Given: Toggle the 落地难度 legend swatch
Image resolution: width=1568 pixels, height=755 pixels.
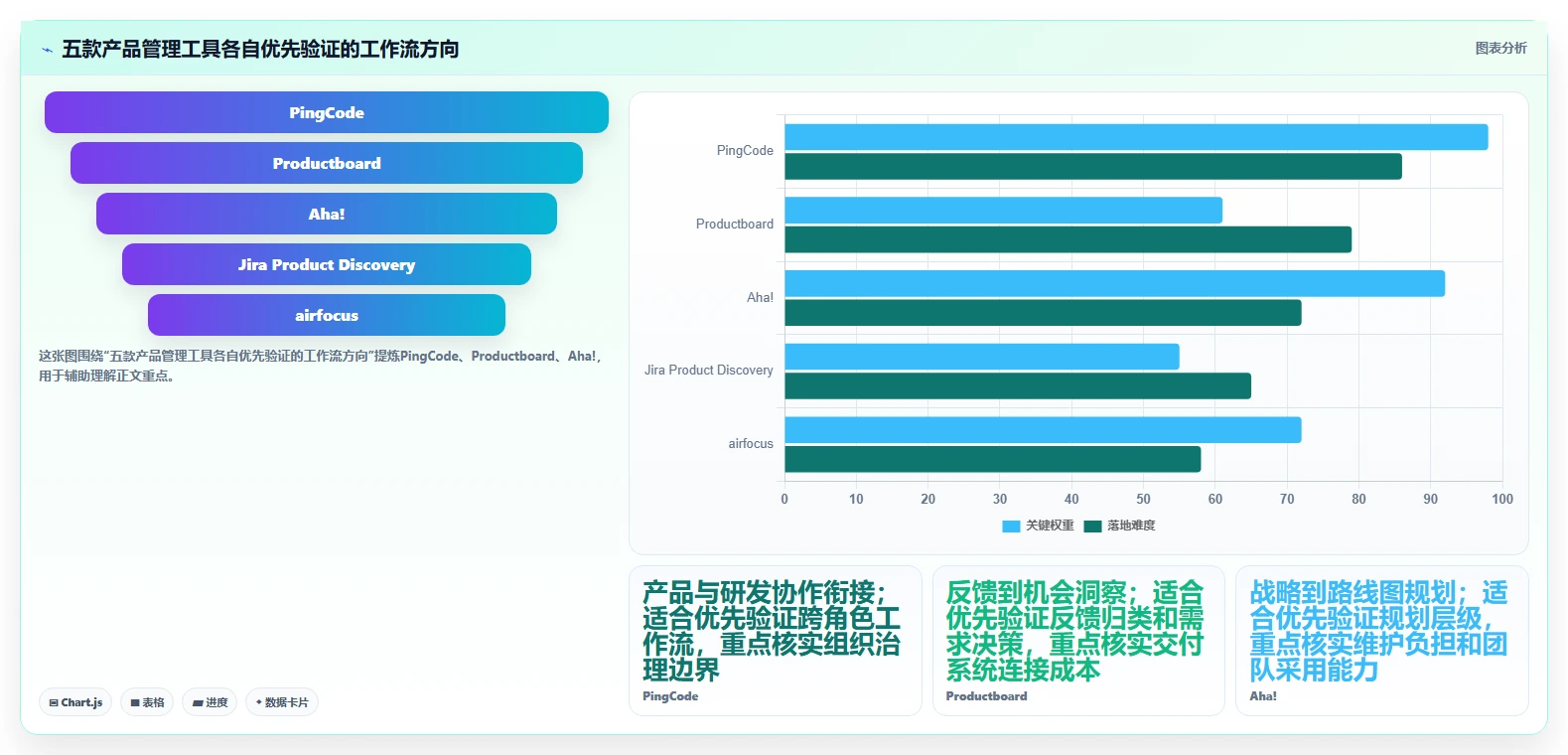Looking at the screenshot, I should [1092, 526].
